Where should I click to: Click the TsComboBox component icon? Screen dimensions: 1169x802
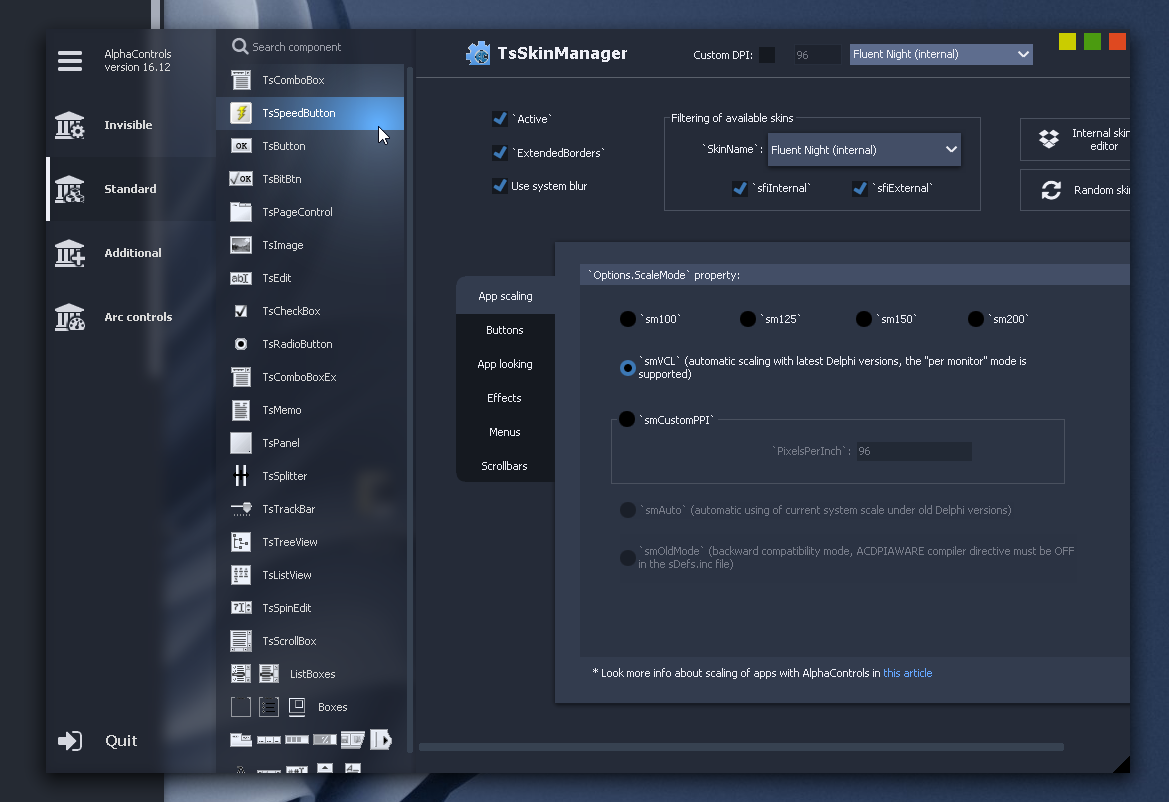pyautogui.click(x=241, y=80)
